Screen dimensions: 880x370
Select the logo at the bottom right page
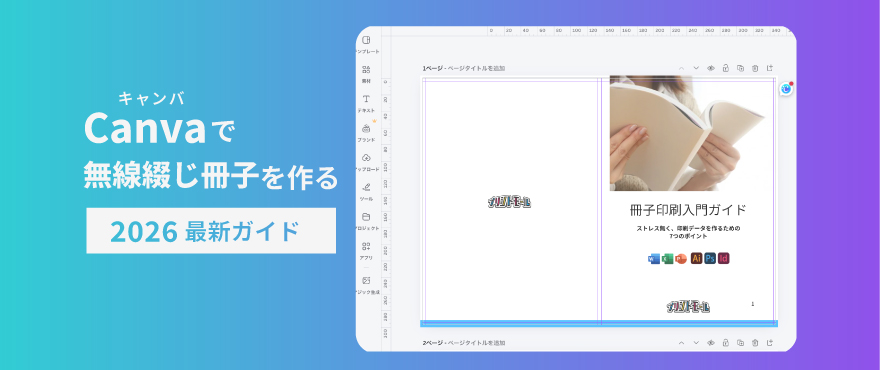pyautogui.click(x=688, y=307)
